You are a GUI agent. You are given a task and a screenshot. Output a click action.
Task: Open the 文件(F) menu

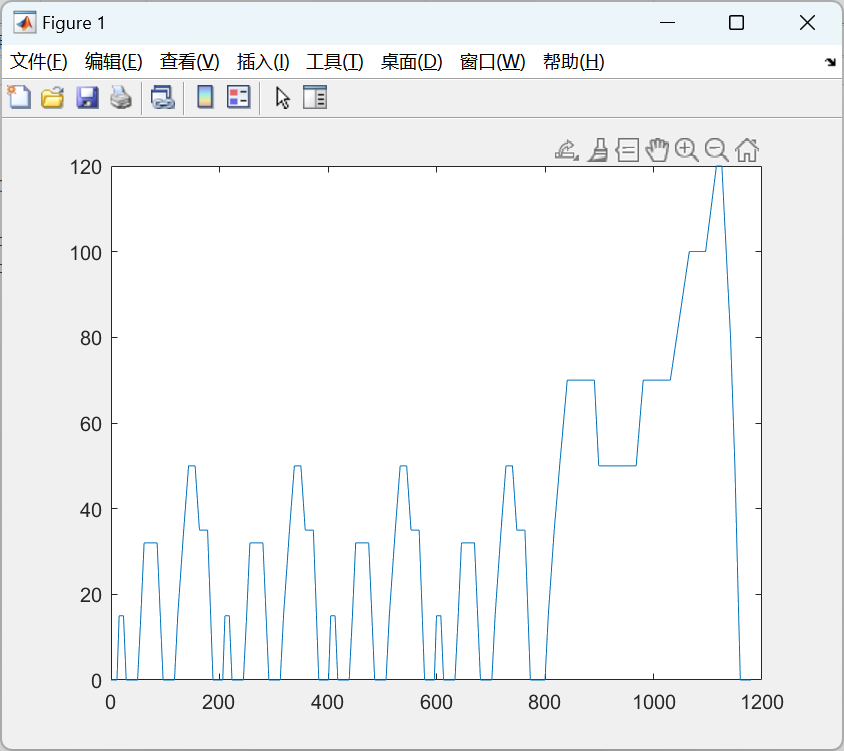pos(39,62)
